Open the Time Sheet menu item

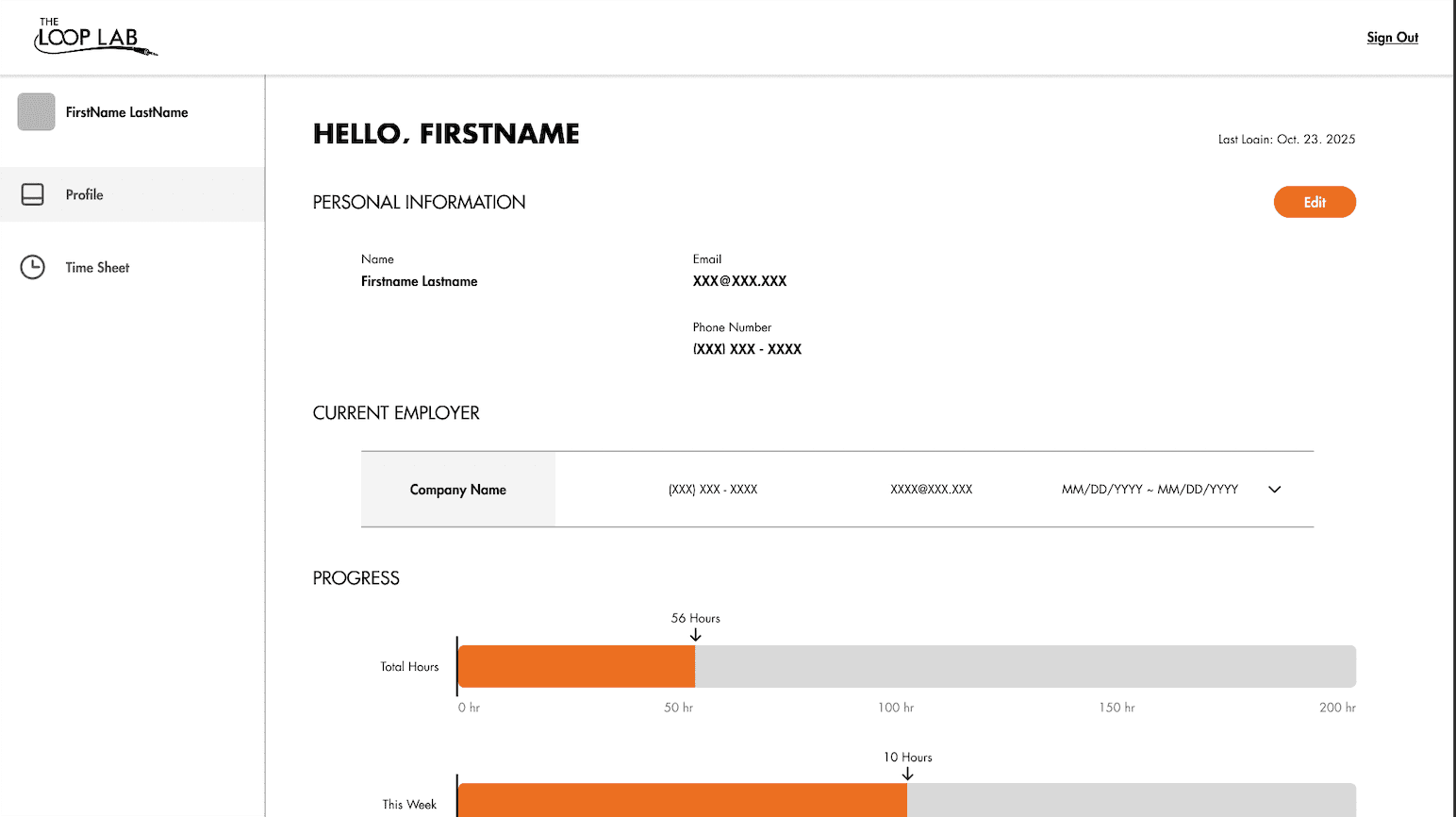(97, 268)
